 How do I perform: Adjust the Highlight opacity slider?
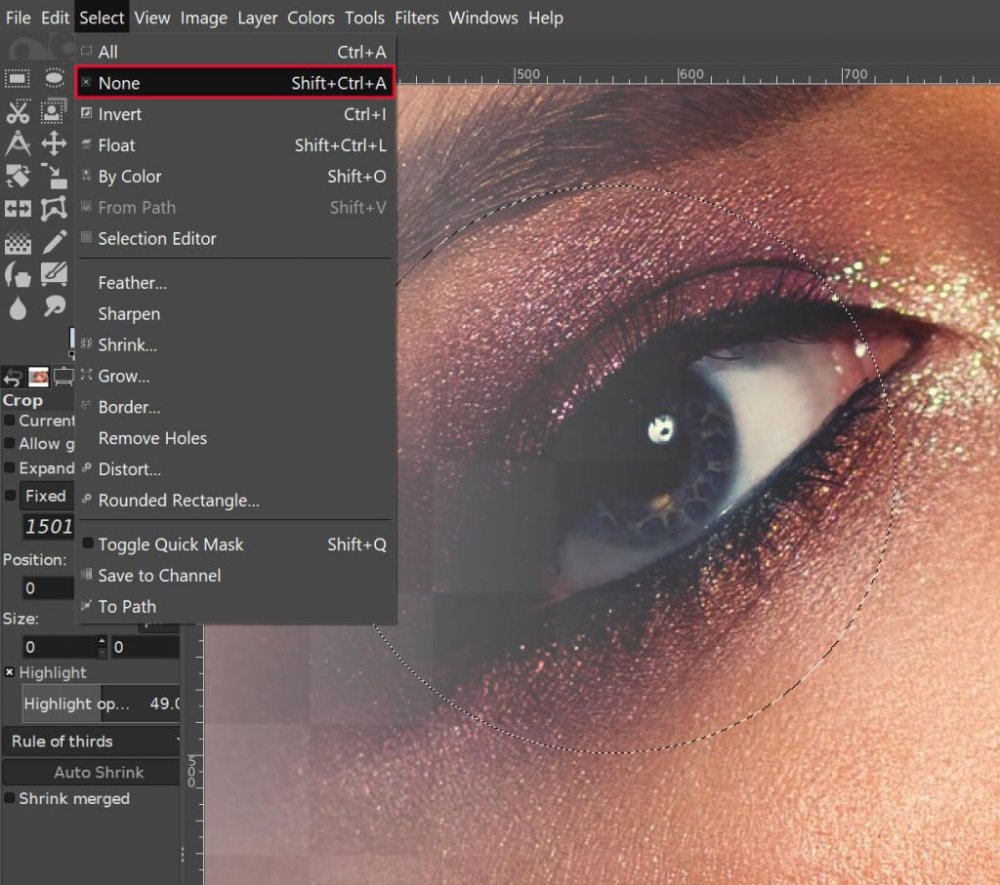tap(100, 704)
